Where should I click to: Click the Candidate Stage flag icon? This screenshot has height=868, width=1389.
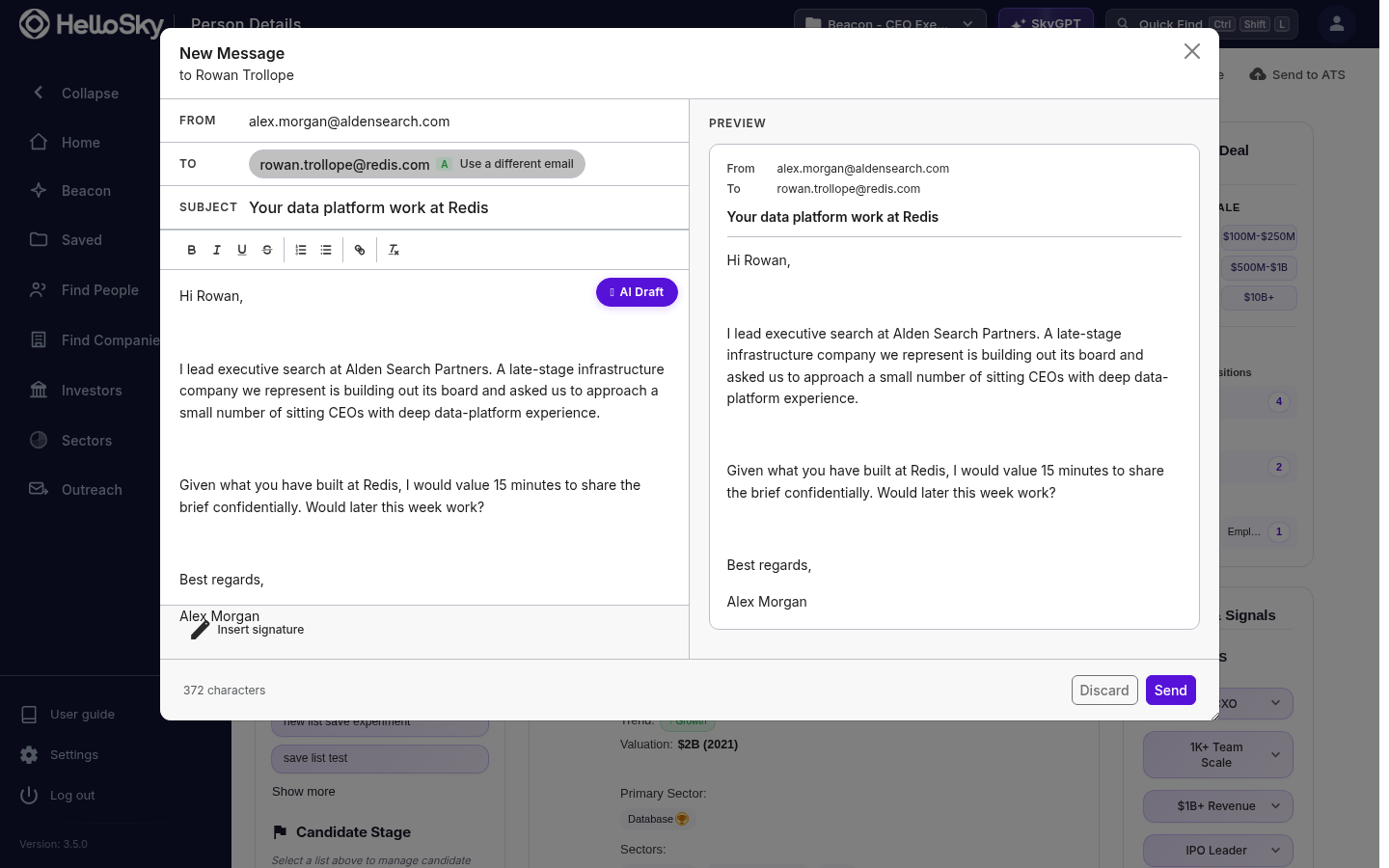(280, 832)
